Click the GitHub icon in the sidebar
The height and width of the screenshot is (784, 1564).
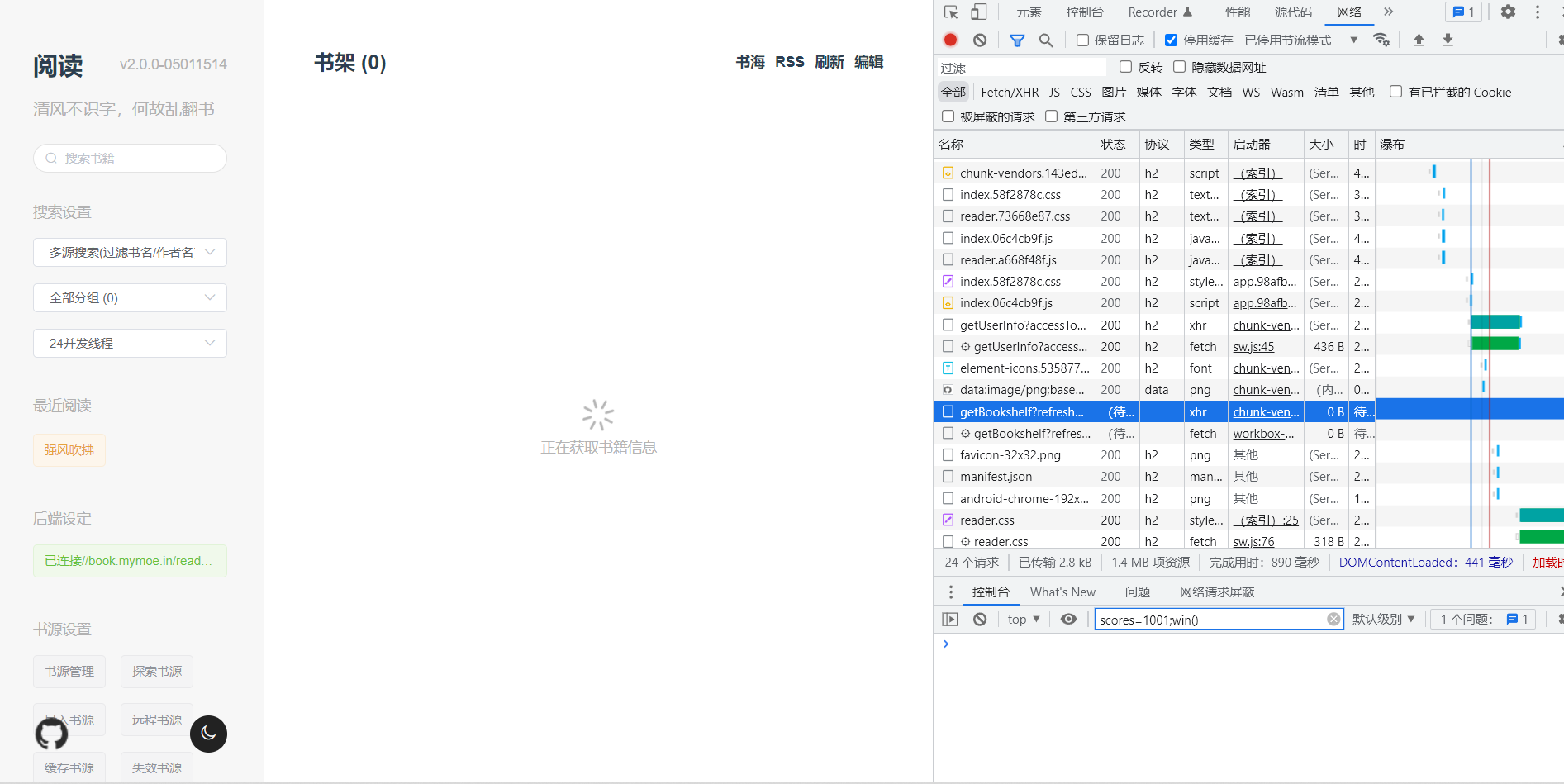click(x=51, y=734)
